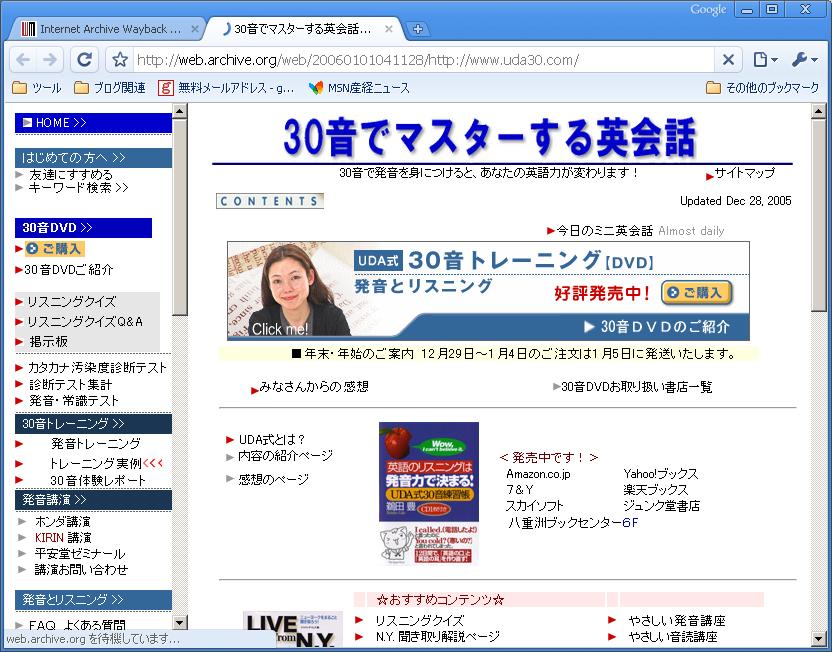Screen dimensions: 832x652
Task: Open the ツール bookmarks folder
Action: tap(37, 88)
